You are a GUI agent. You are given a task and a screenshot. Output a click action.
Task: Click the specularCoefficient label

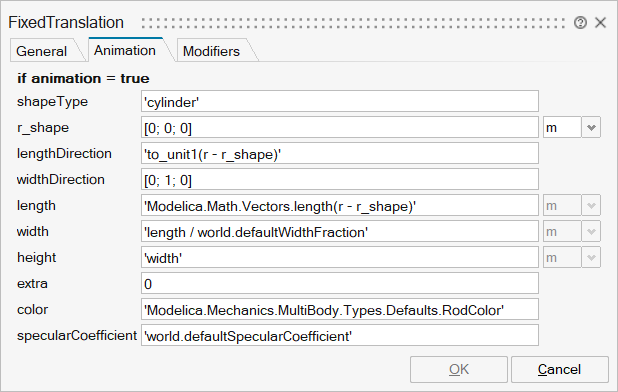77,336
